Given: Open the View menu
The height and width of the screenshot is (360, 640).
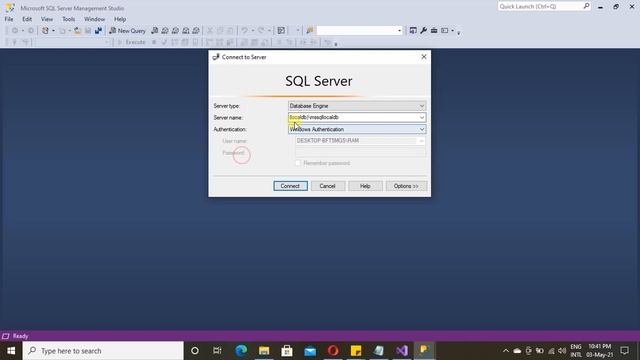Looking at the screenshot, I should click(x=47, y=19).
